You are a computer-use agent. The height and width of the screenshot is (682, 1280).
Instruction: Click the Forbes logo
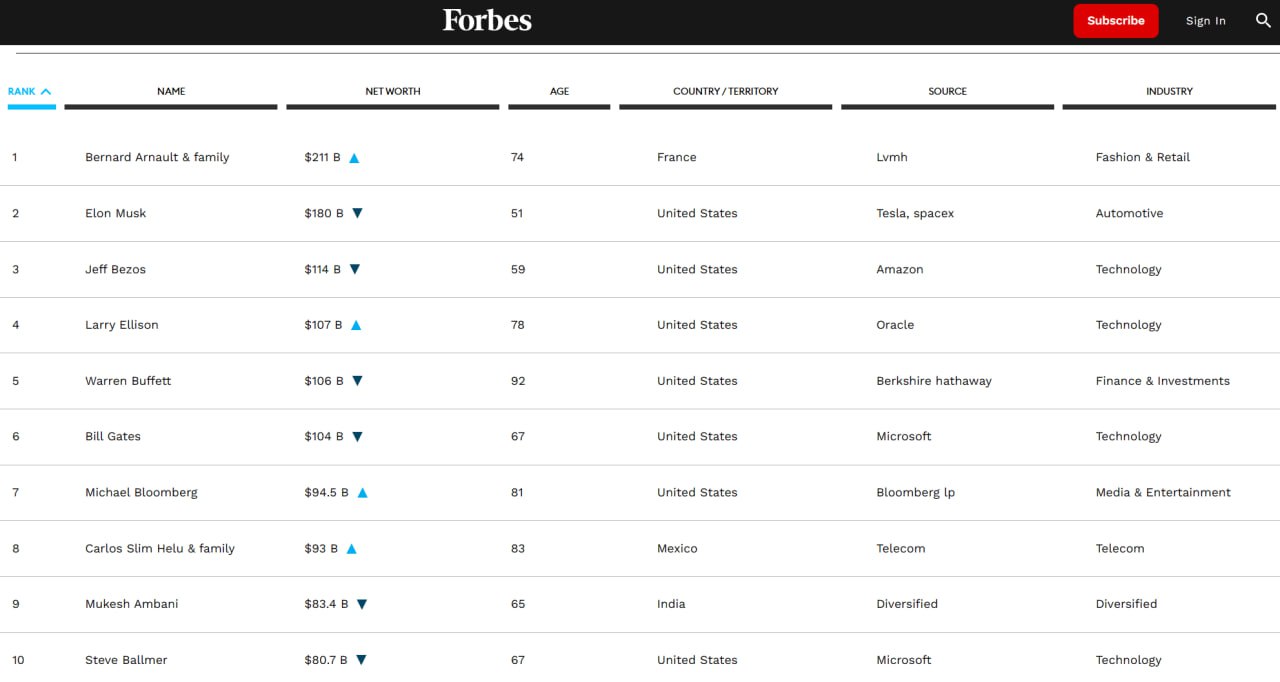pyautogui.click(x=487, y=20)
